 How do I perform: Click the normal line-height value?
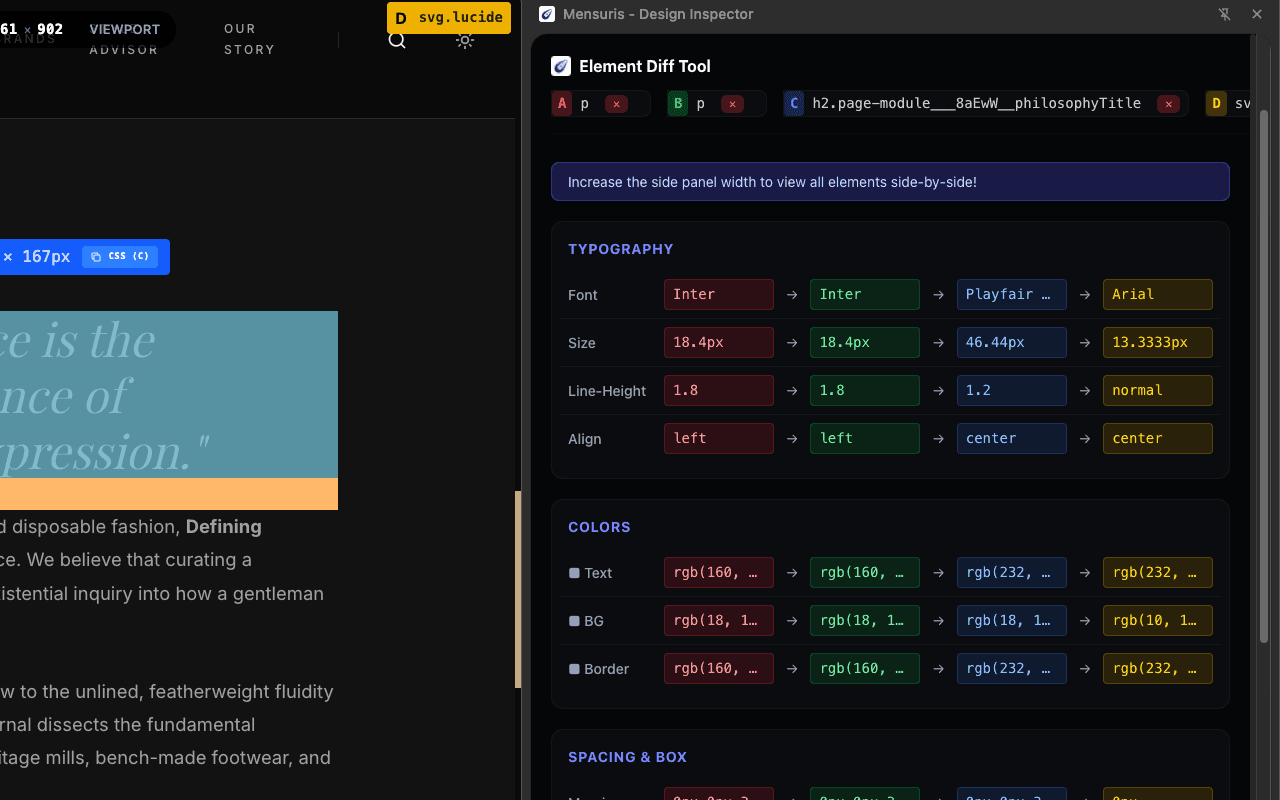1158,390
